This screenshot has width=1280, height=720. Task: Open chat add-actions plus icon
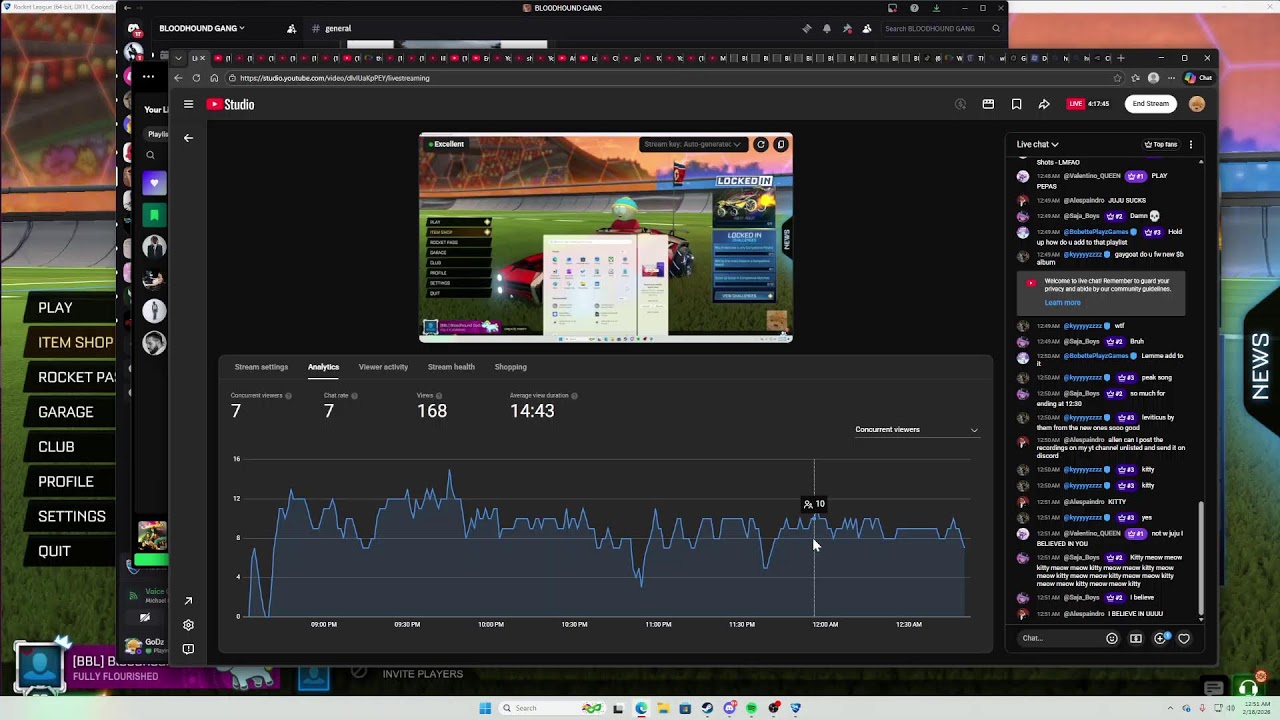click(x=1160, y=638)
